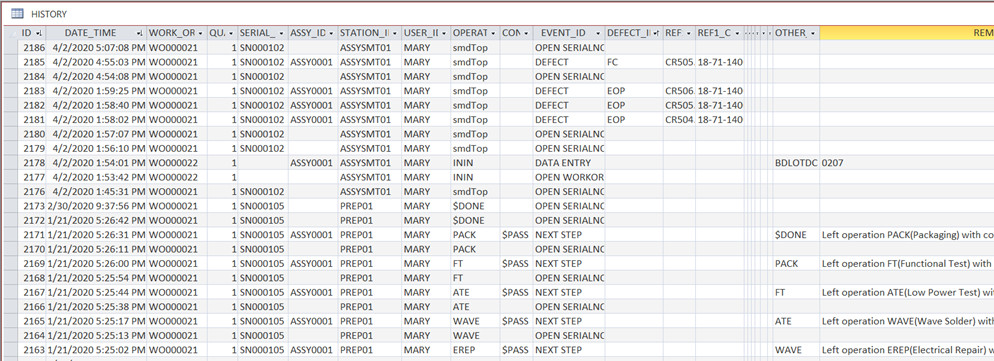The height and width of the screenshot is (361, 994).
Task: Click ININ operation cell in row 2177
Action: click(475, 177)
